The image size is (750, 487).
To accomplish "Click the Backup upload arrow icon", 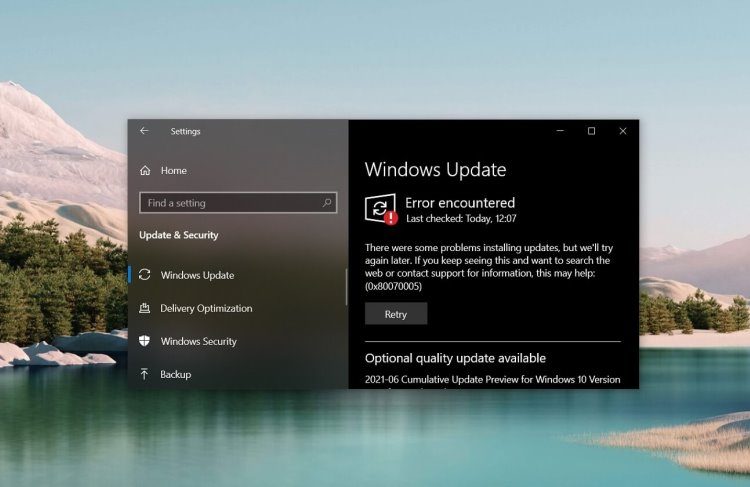I will coord(145,374).
